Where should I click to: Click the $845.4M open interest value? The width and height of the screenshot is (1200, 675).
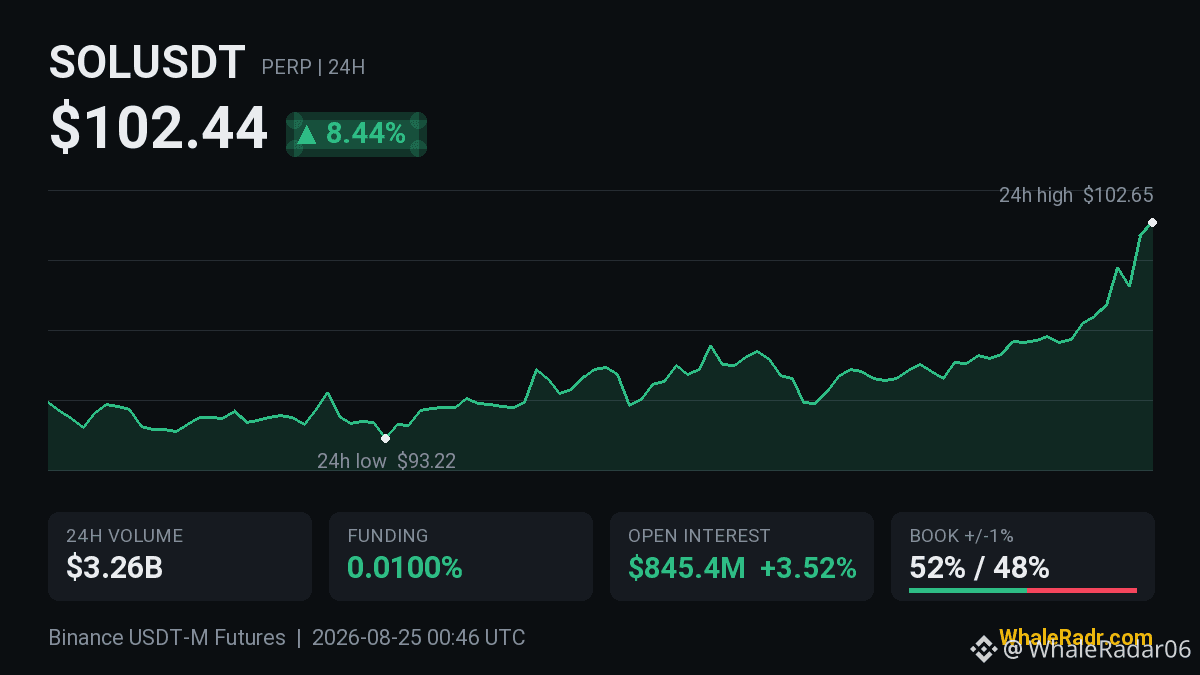(687, 568)
